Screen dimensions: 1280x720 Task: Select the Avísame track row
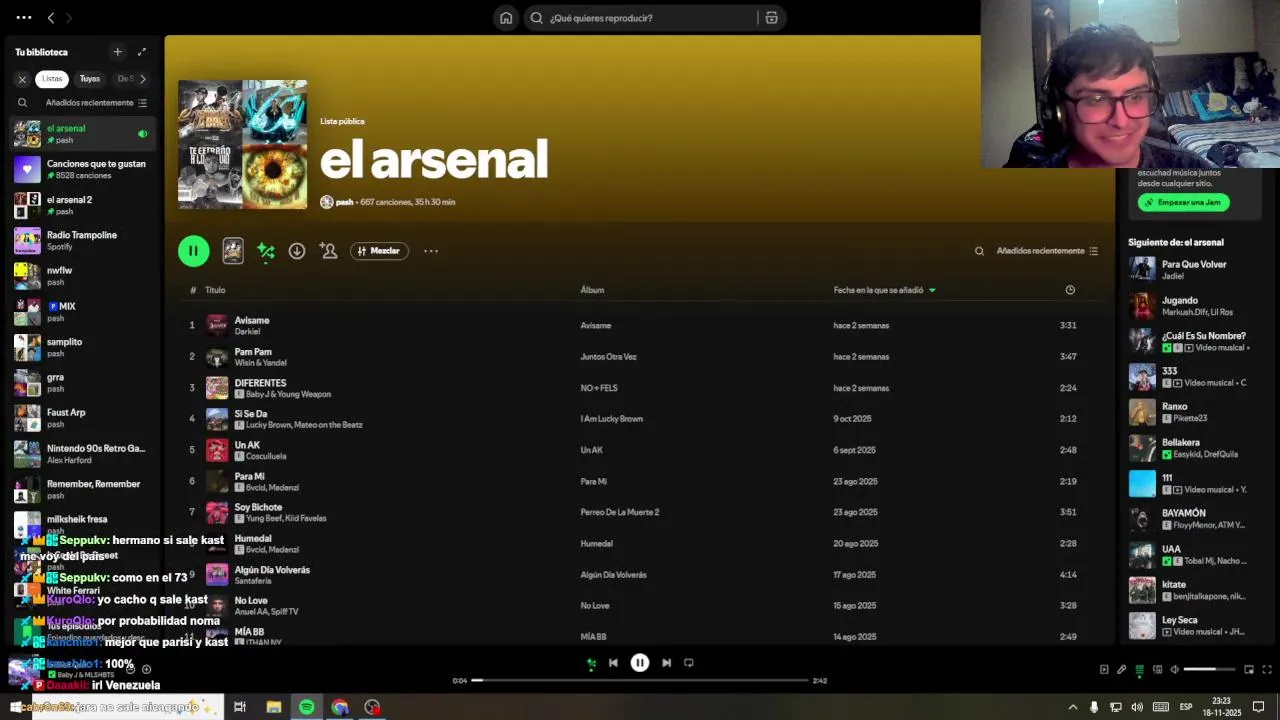640,325
